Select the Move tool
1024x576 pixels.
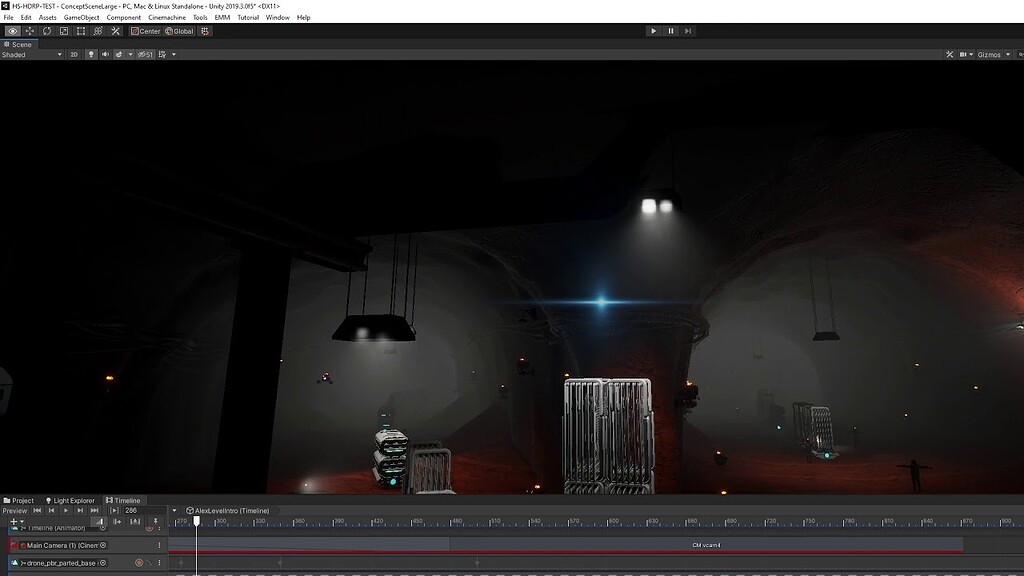(30, 31)
